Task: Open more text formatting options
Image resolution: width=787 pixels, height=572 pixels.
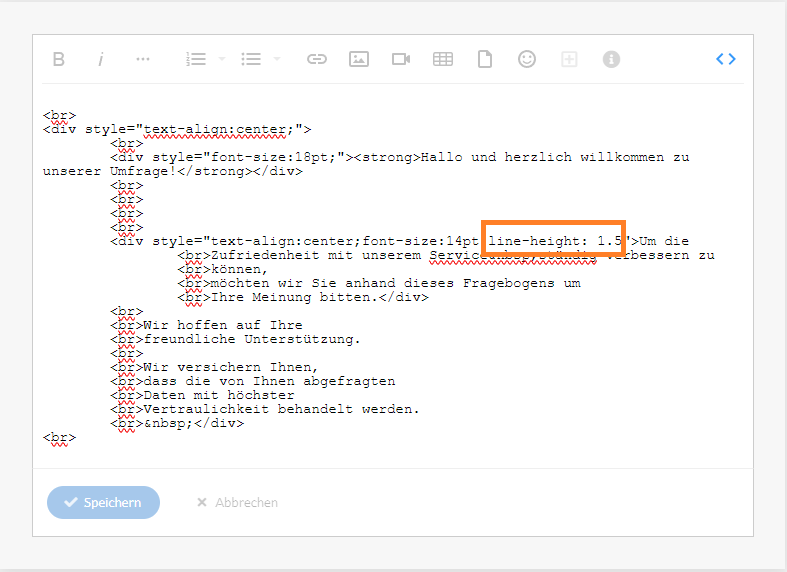Action: 143,59
